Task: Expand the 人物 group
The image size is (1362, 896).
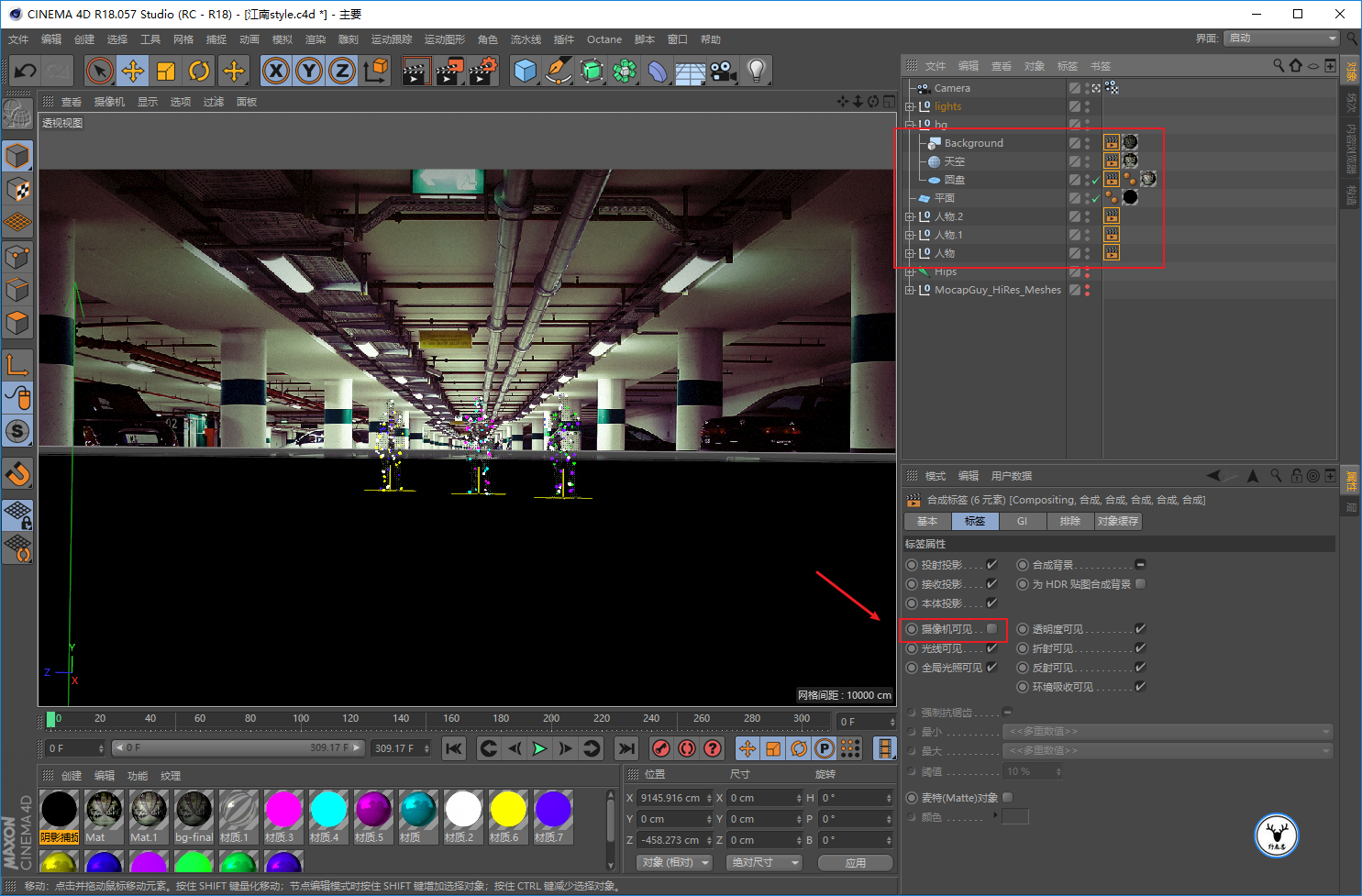Action: coord(909,254)
